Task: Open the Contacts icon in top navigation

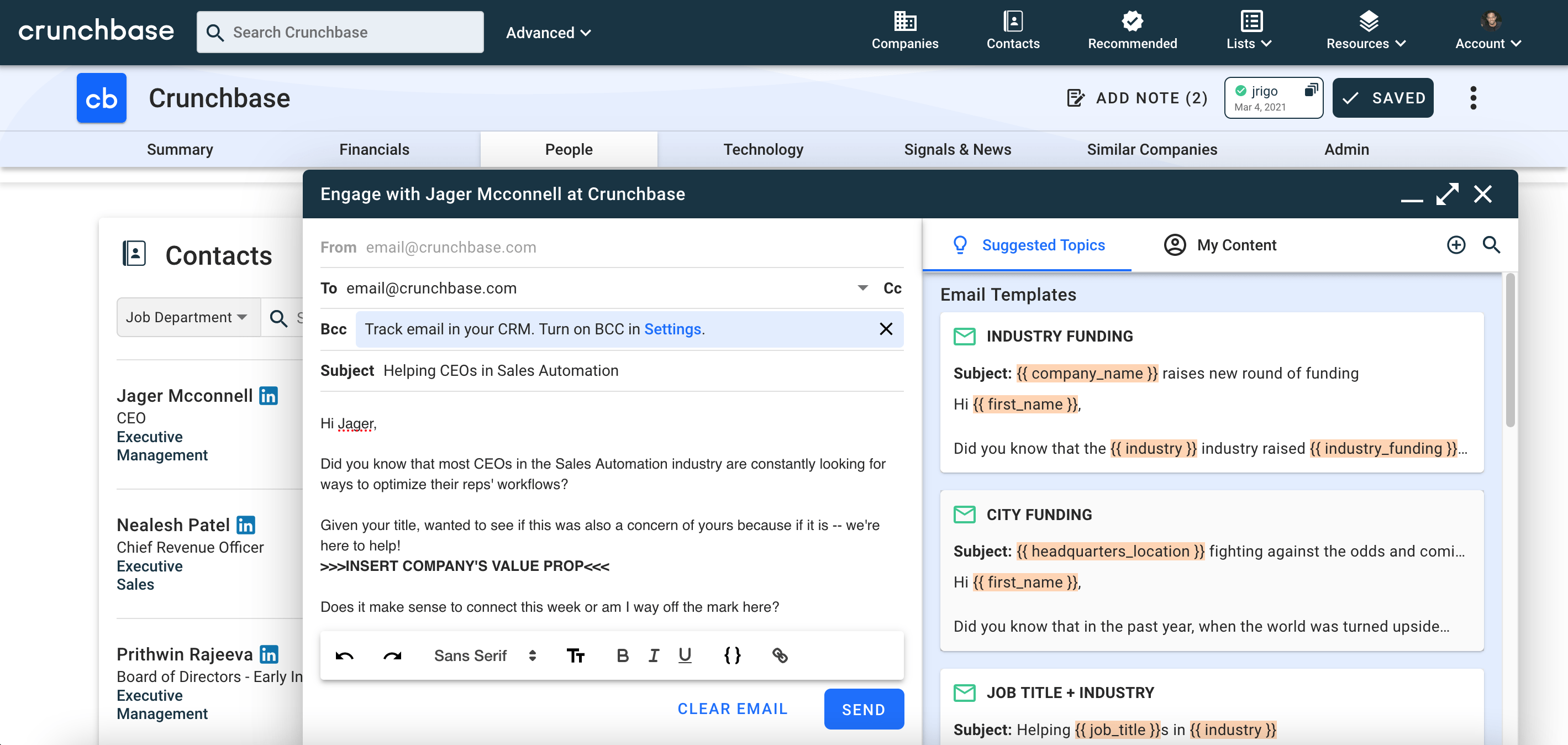Action: click(x=1012, y=23)
